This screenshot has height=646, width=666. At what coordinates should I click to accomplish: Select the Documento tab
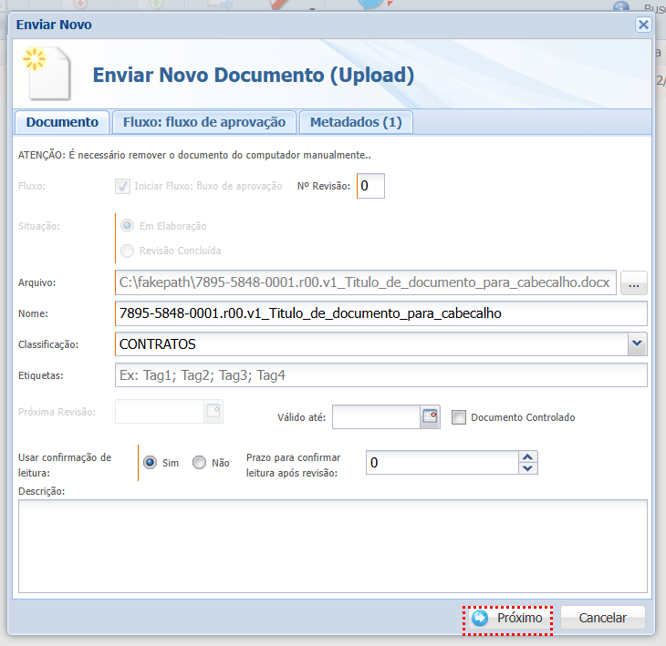62,122
